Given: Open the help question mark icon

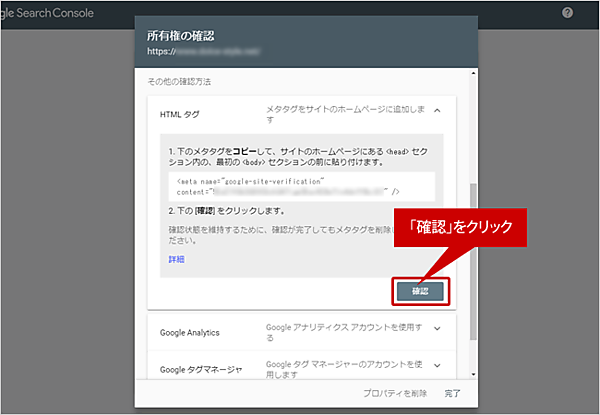Looking at the screenshot, I should pyautogui.click(x=567, y=13).
